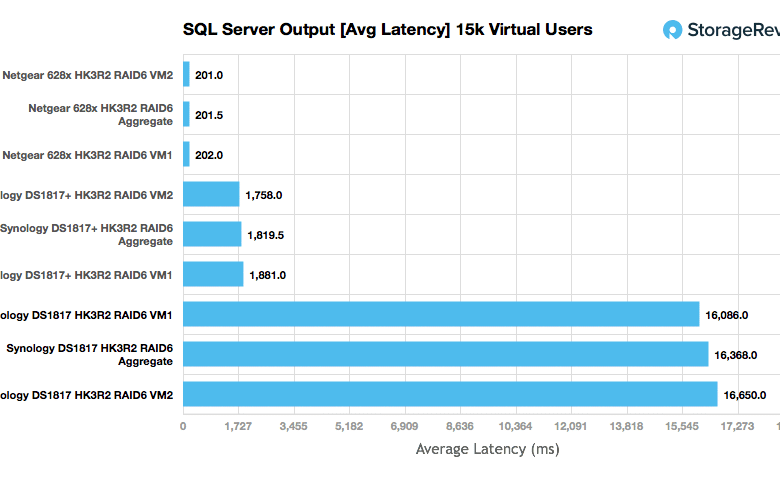This screenshot has height=484, width=780.
Task: Click the 15,545 axis tick label
Action: coord(682,426)
